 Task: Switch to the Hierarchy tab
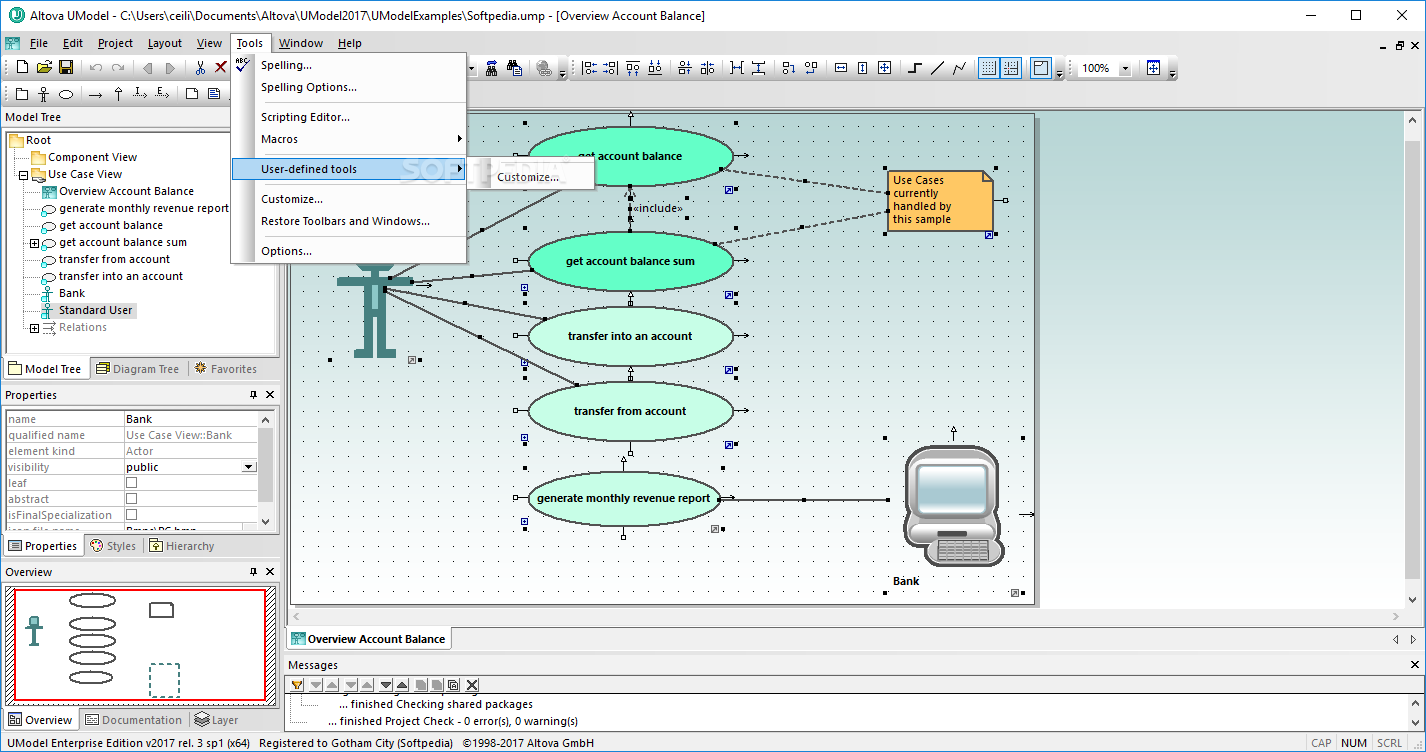point(181,546)
